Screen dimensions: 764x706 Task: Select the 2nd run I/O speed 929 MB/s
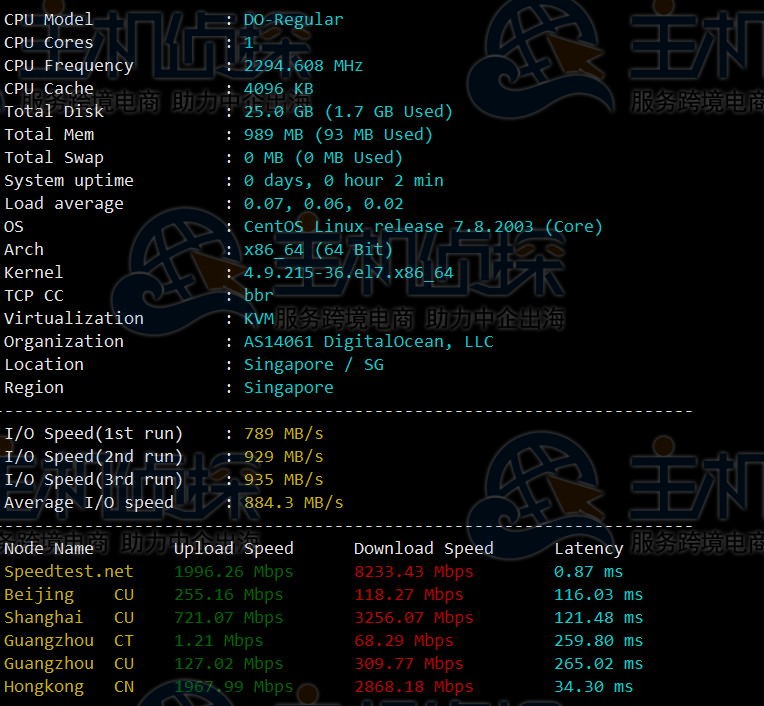coord(284,457)
